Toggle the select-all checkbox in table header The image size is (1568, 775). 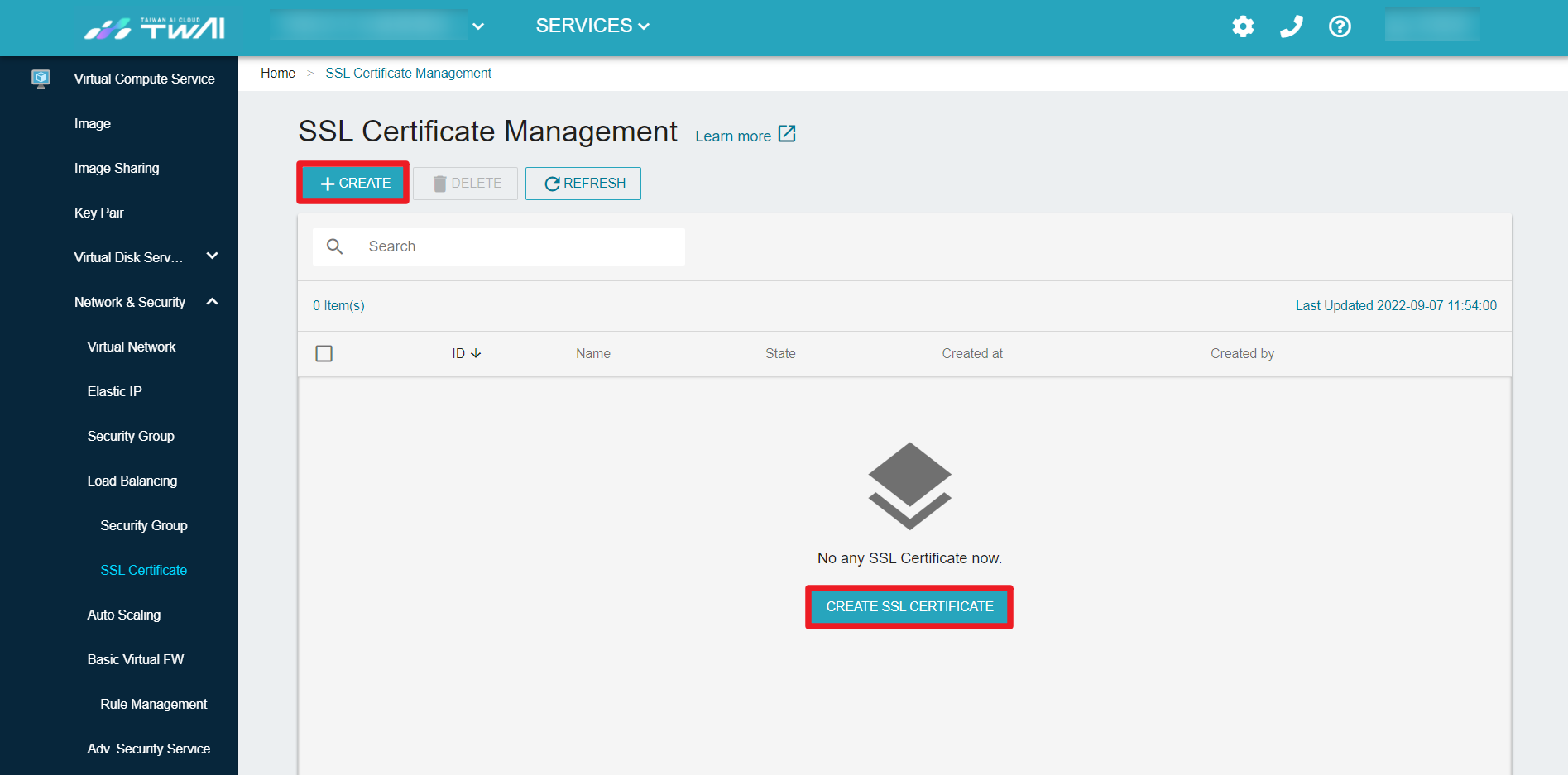pyautogui.click(x=324, y=353)
